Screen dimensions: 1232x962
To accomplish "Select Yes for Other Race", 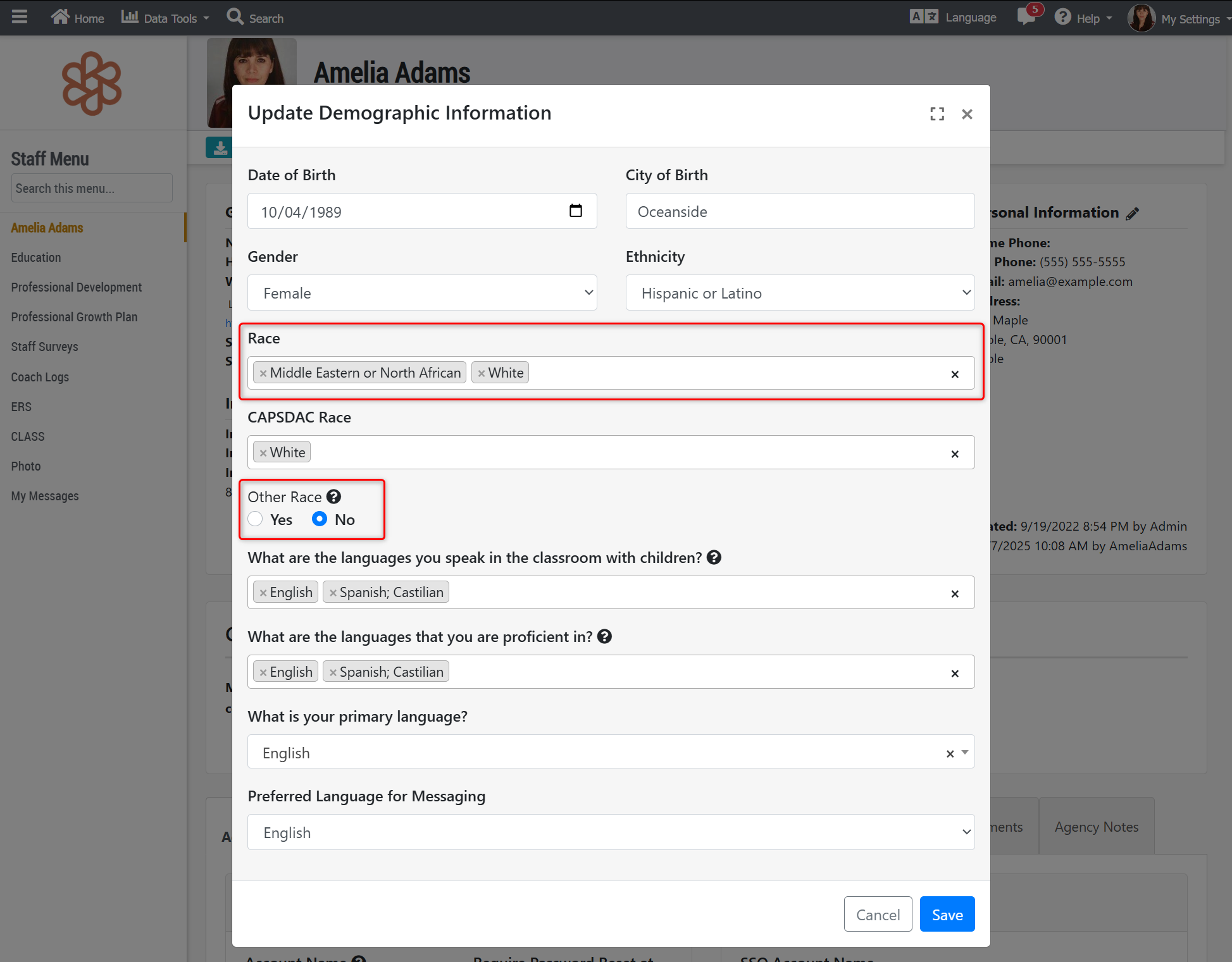I will click(x=256, y=519).
